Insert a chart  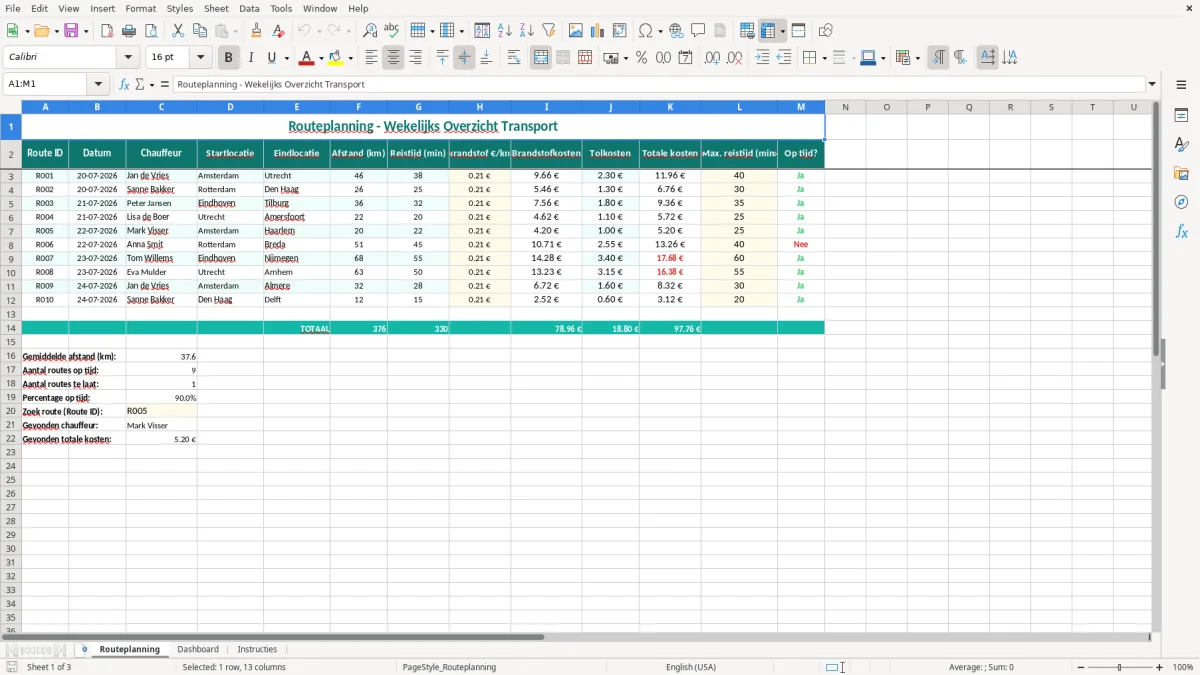point(598,31)
